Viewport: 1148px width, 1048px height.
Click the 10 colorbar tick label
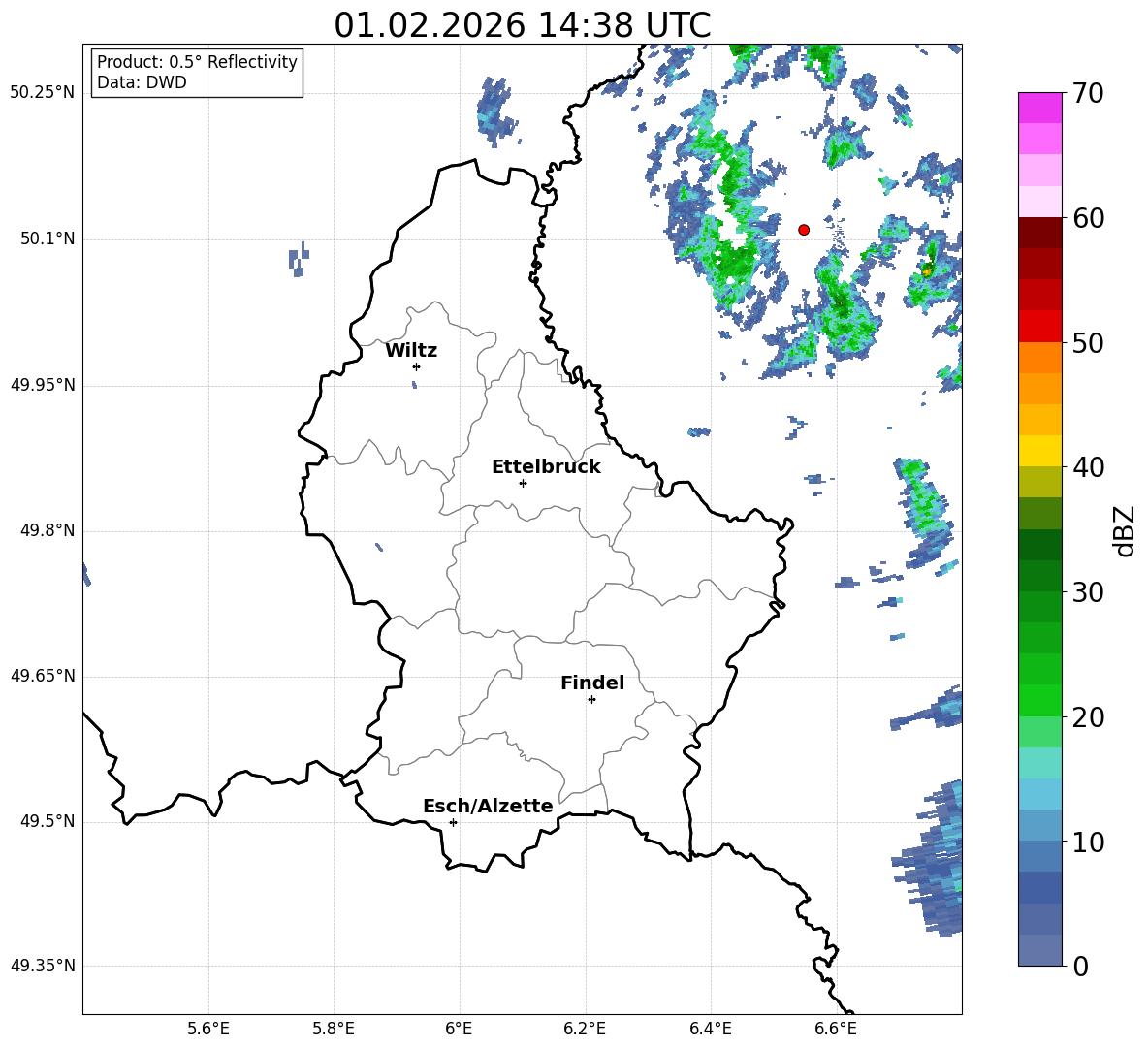[1088, 842]
